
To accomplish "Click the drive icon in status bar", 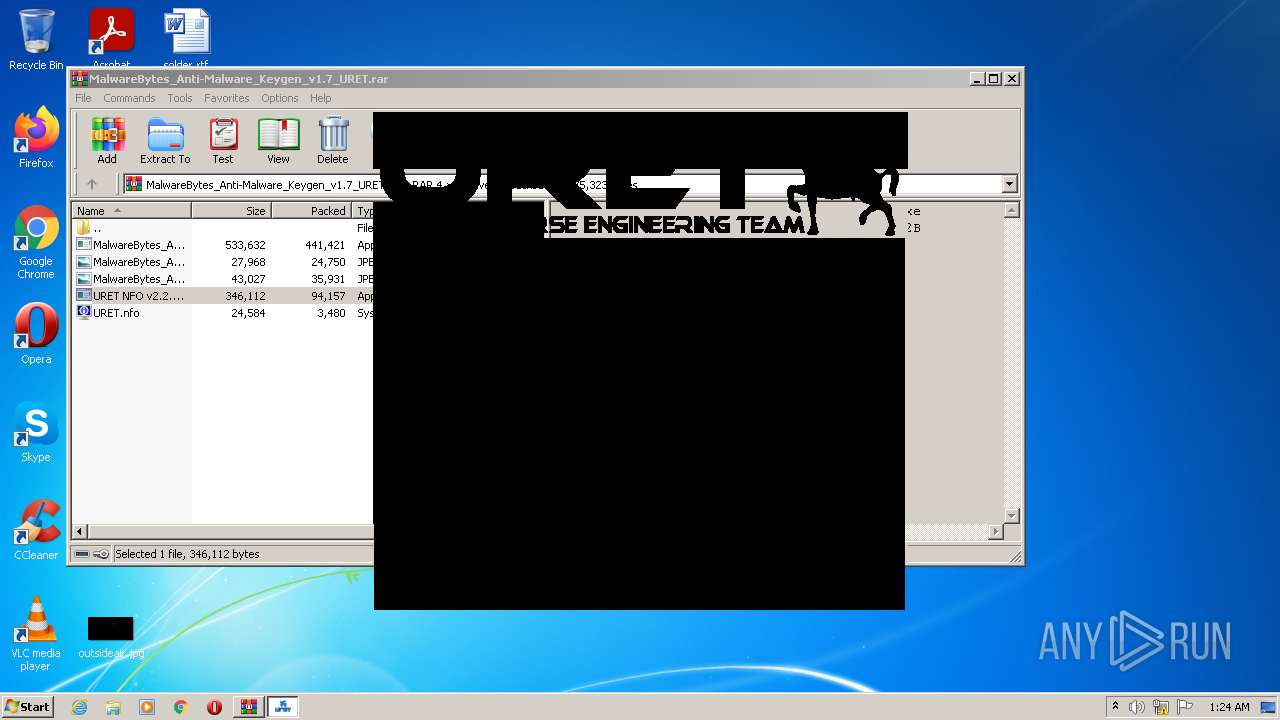I will [82, 554].
